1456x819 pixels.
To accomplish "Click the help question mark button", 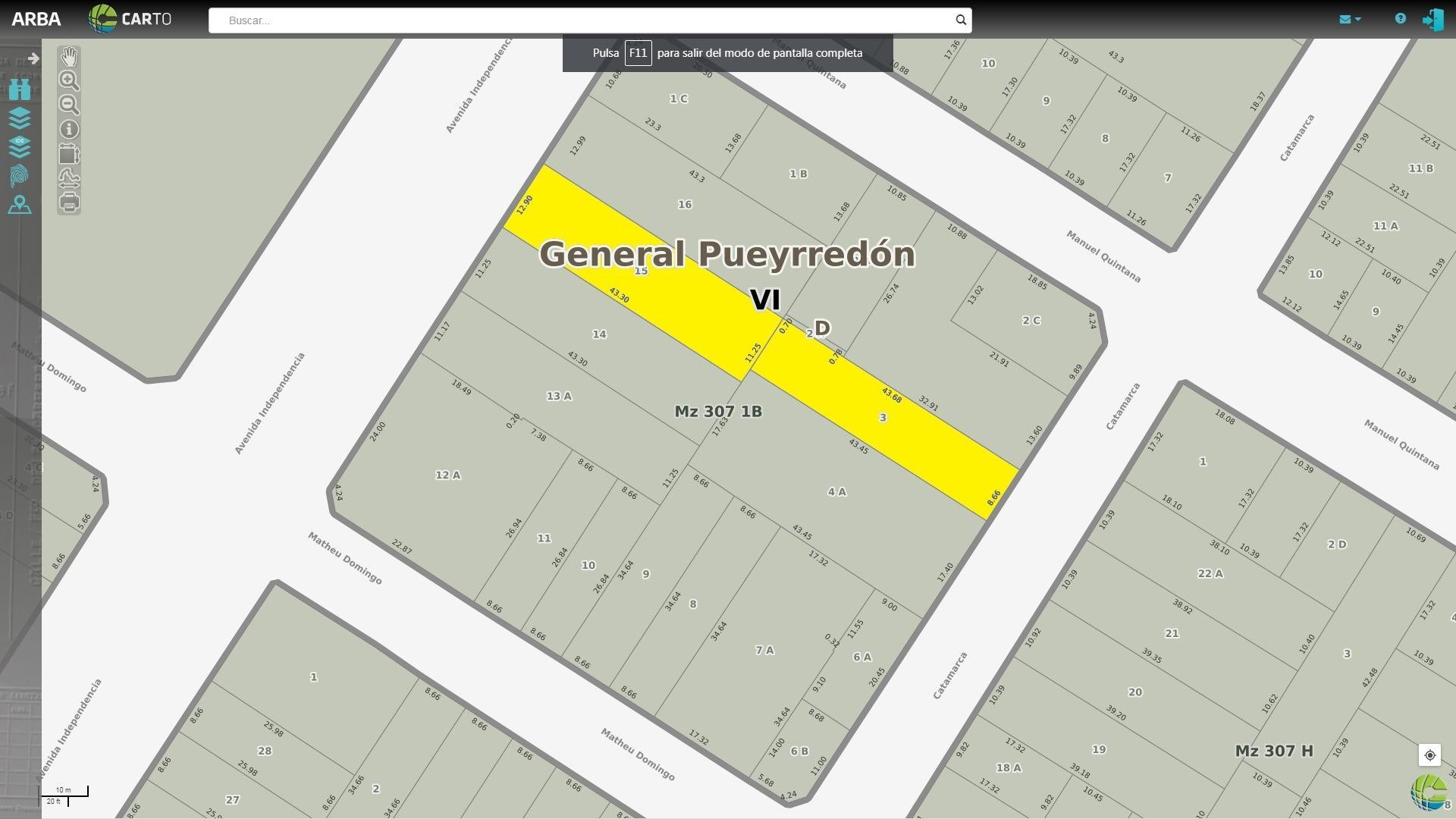I will (x=1401, y=19).
